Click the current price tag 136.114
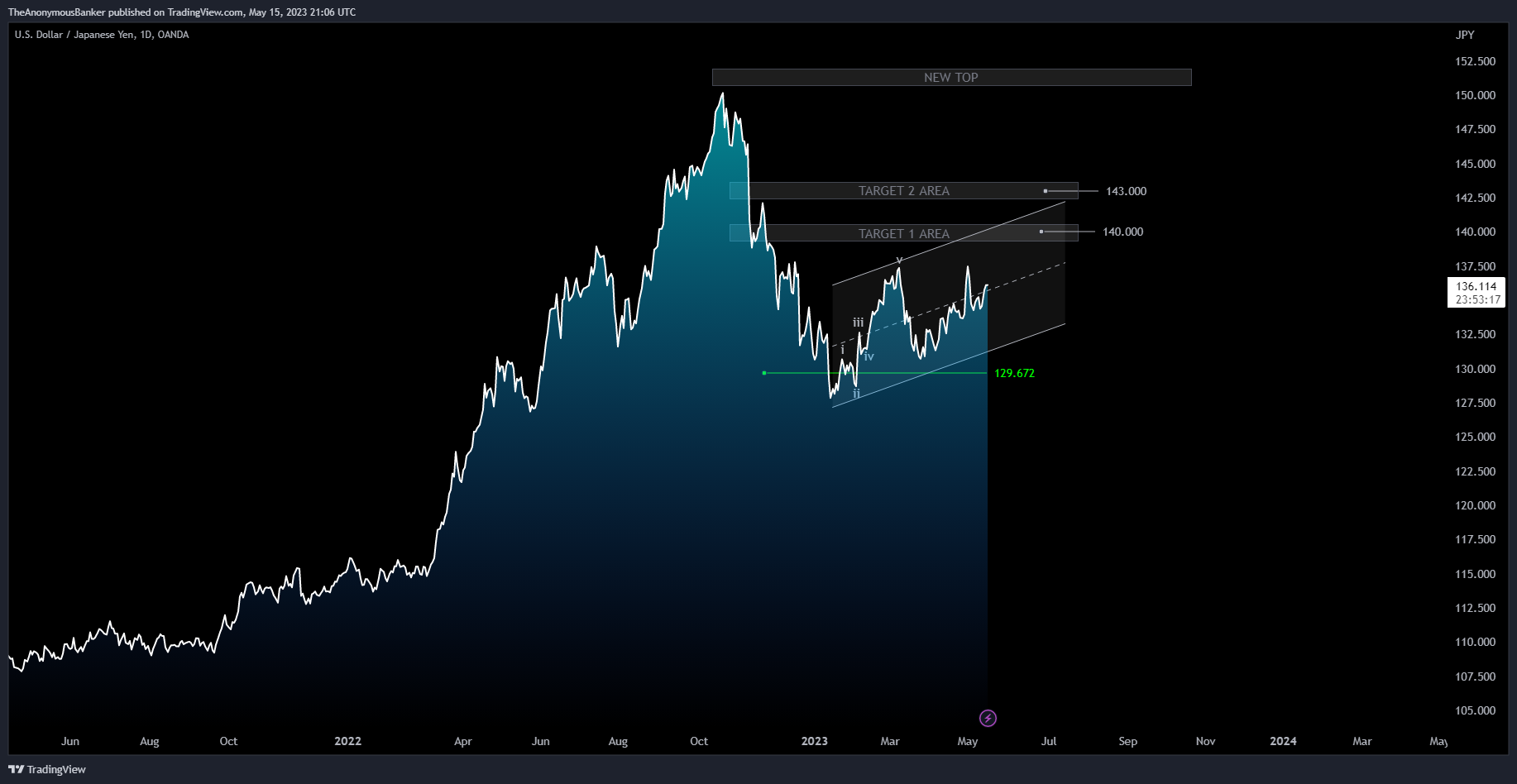 pyautogui.click(x=1476, y=293)
